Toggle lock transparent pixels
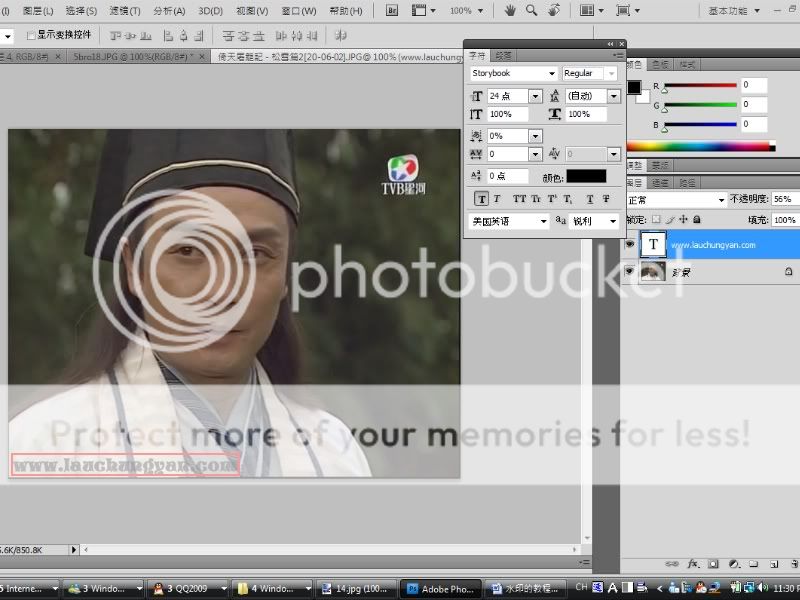The width and height of the screenshot is (800, 600). [x=656, y=220]
